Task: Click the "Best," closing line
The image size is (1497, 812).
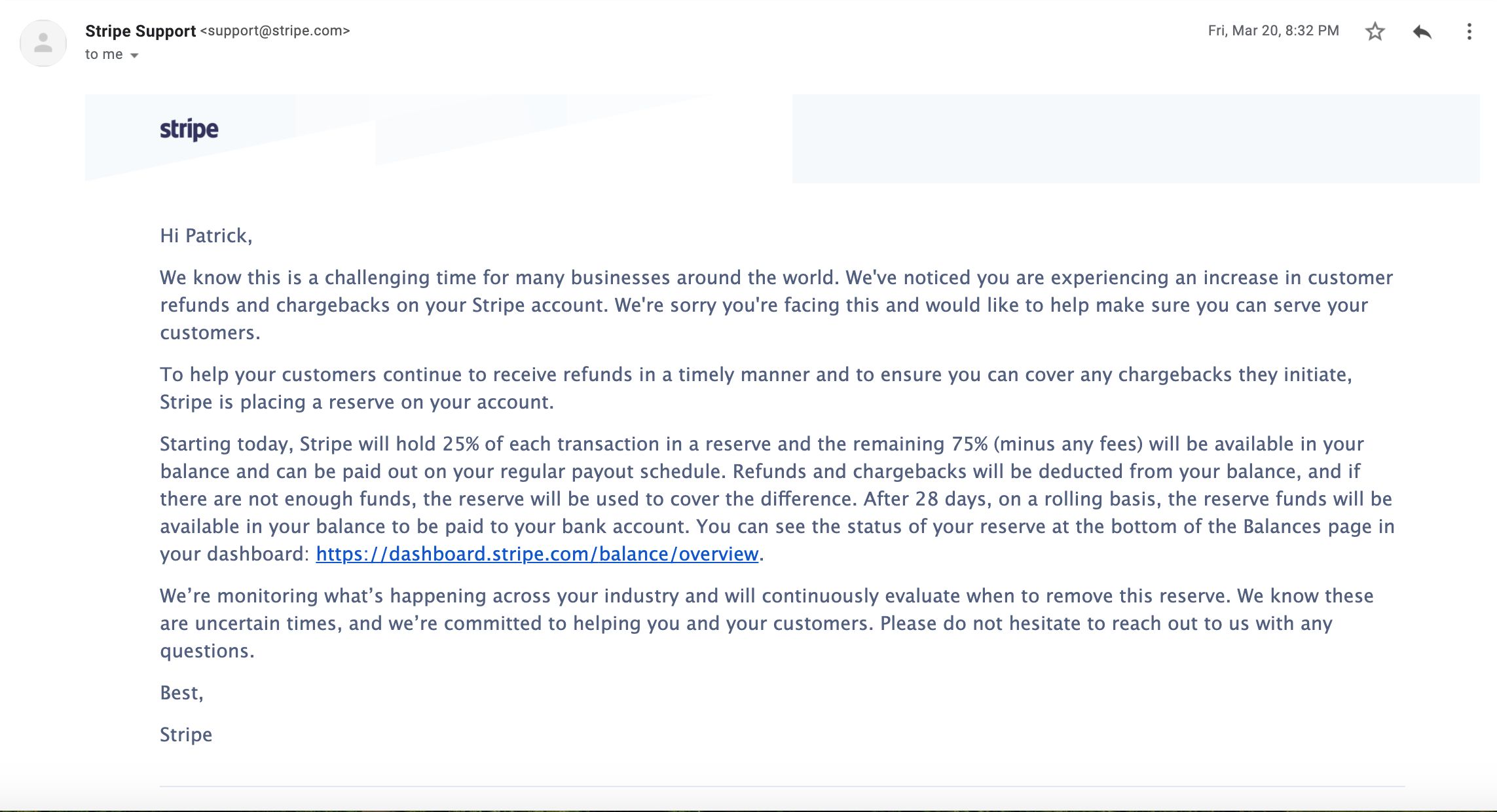Action: pos(181,693)
